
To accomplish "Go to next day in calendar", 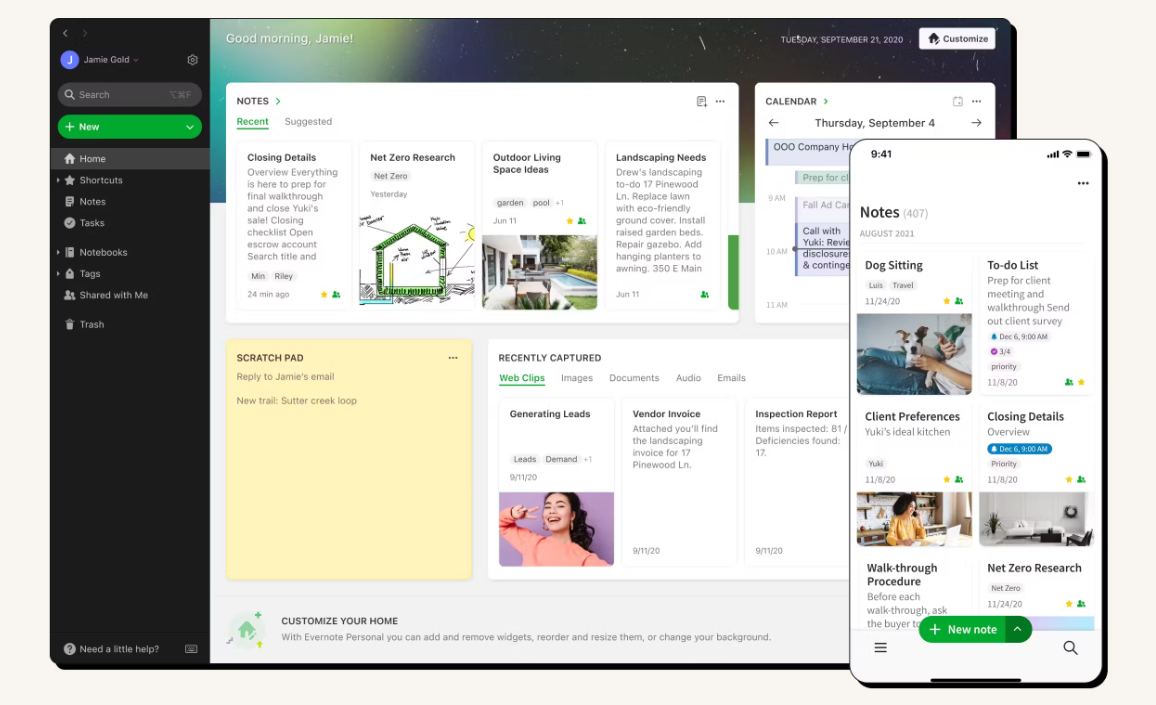I will [x=976, y=123].
